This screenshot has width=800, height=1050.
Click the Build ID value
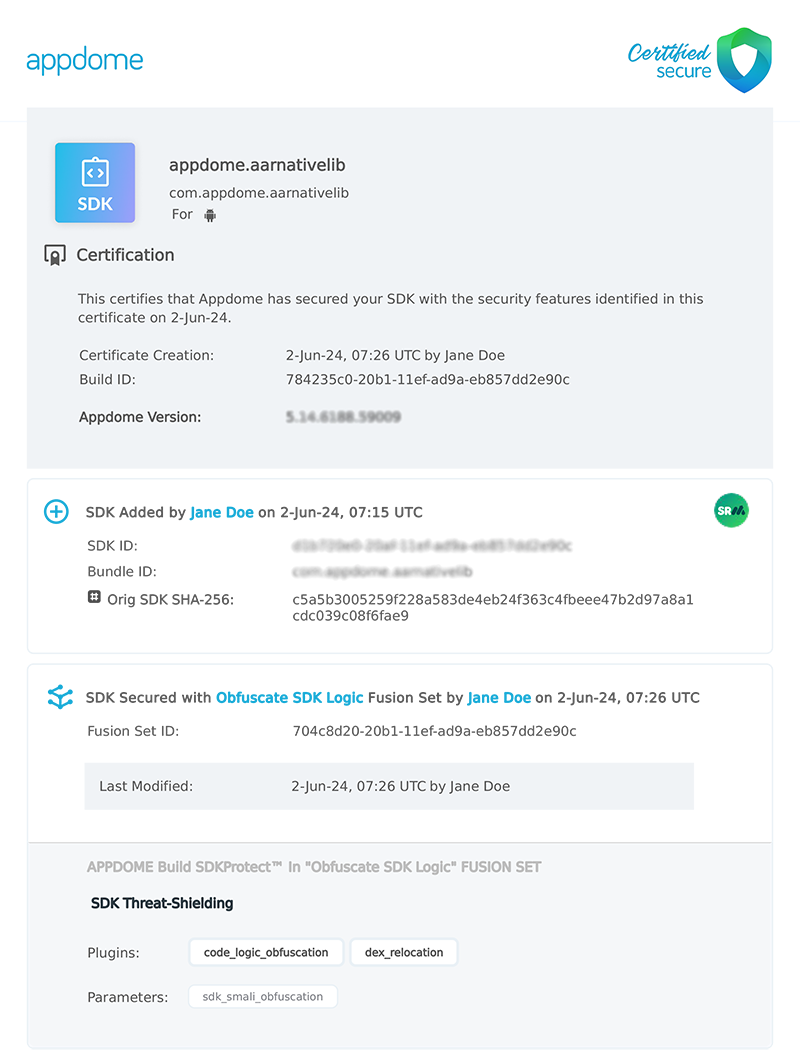click(x=427, y=380)
